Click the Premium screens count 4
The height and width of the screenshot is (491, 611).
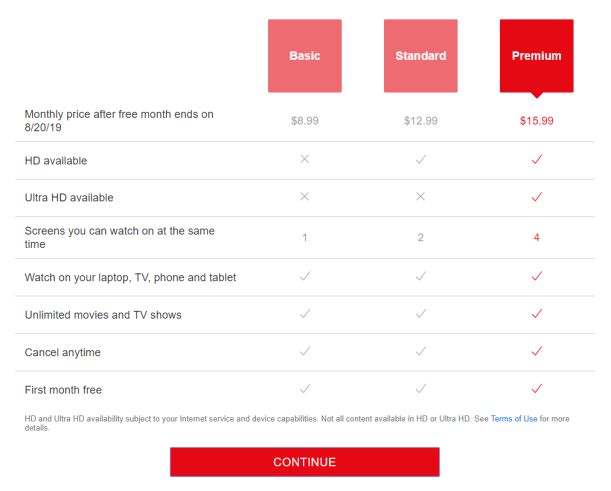tap(537, 237)
